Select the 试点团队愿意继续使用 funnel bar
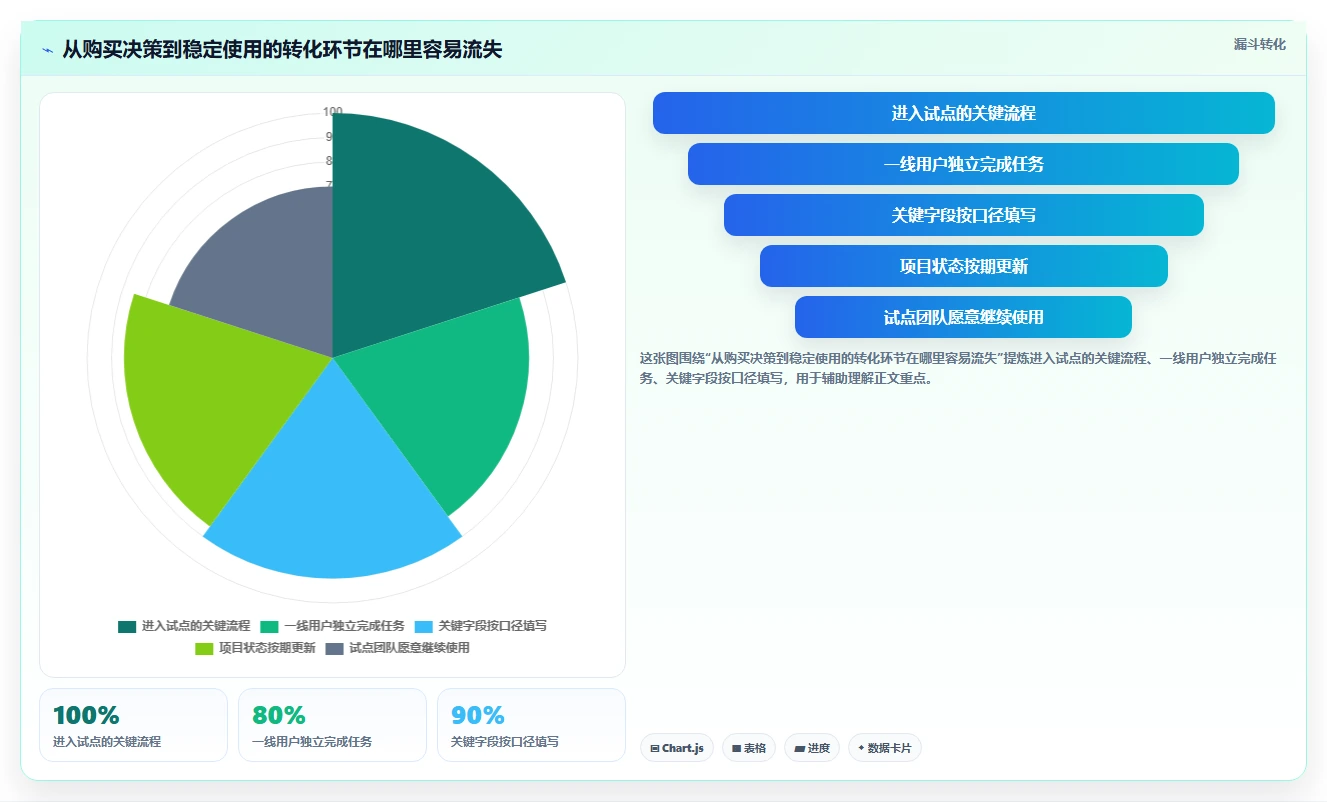This screenshot has width=1327, height=802. click(x=964, y=317)
